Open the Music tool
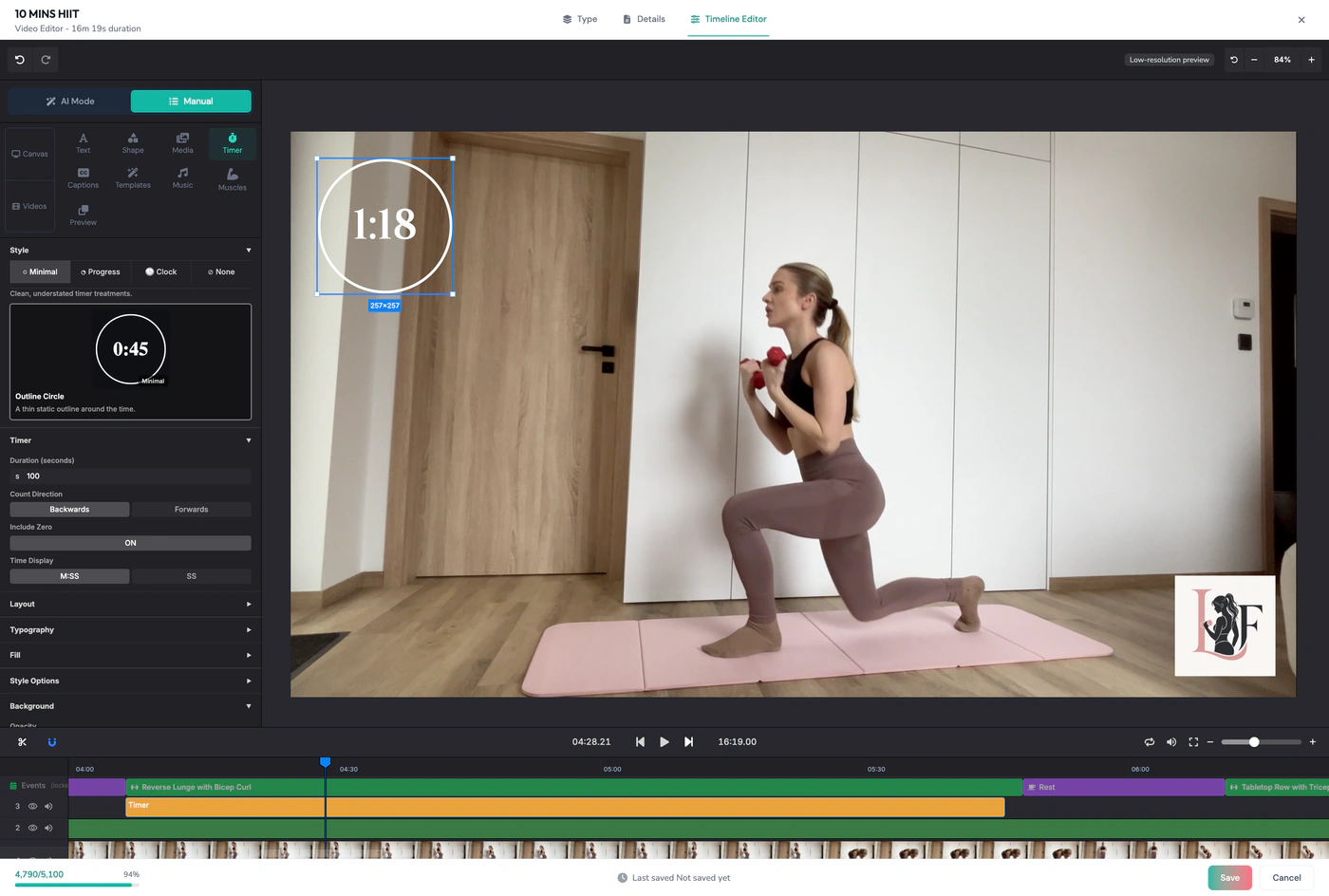 tap(182, 178)
